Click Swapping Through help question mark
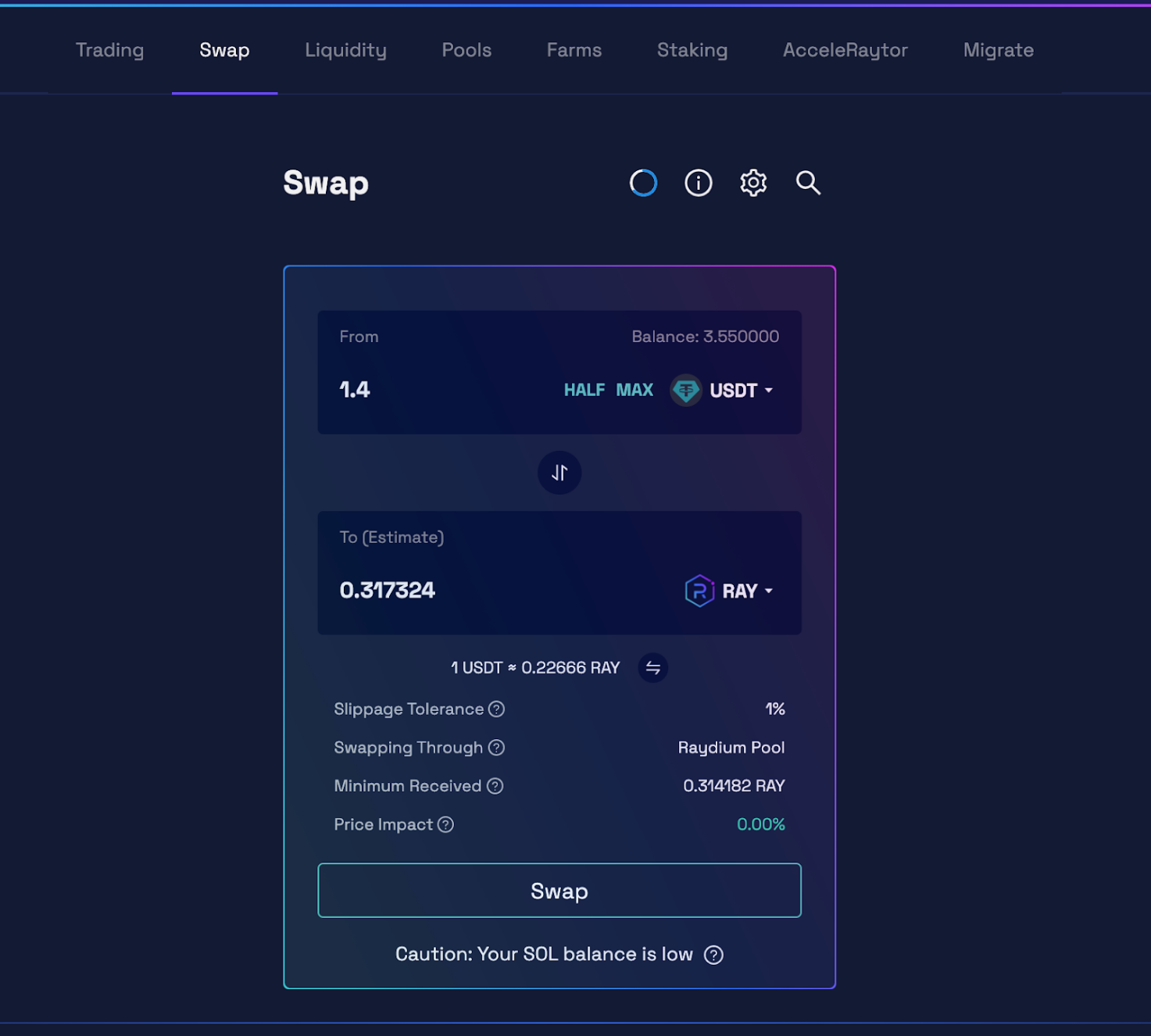 pyautogui.click(x=496, y=748)
